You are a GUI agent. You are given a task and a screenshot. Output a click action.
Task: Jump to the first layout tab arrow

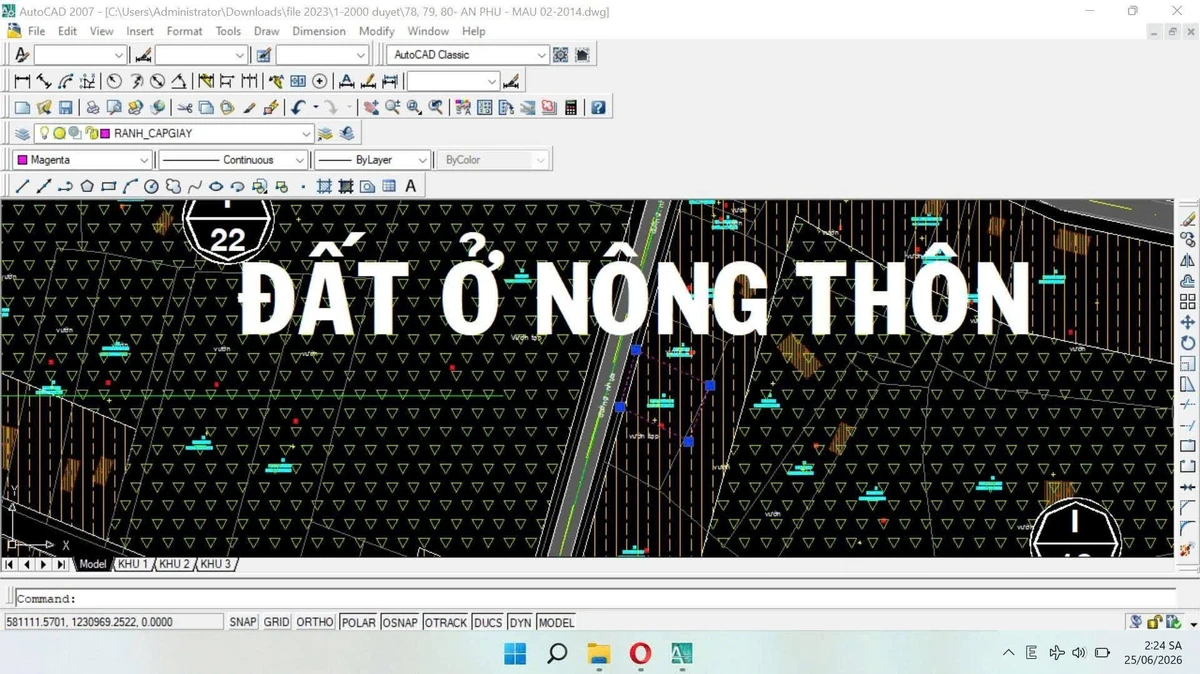[x=10, y=564]
